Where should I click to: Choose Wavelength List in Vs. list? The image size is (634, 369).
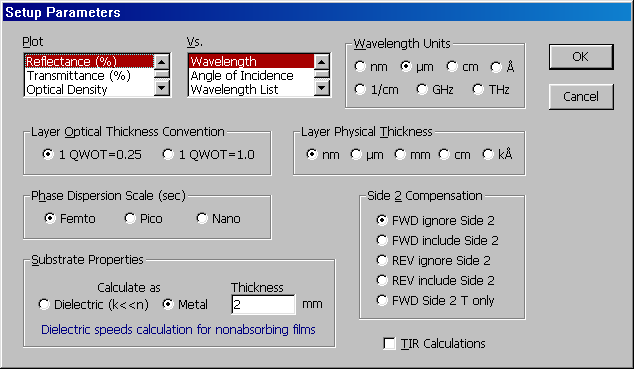click(251, 89)
